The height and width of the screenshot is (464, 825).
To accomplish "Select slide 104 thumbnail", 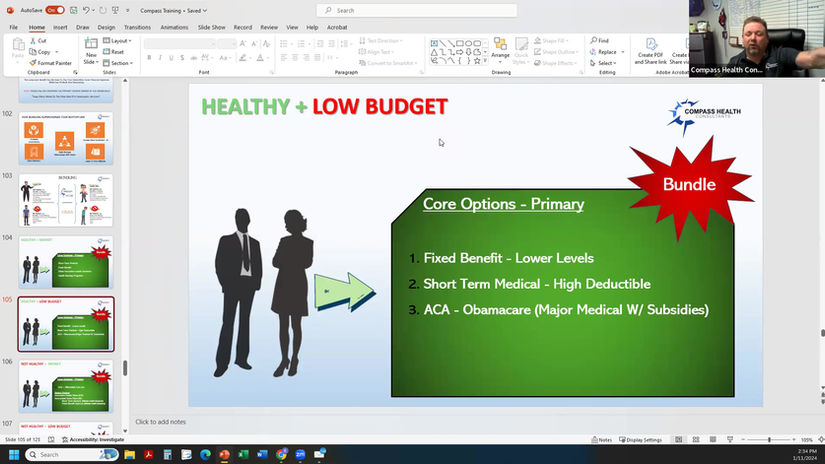I will [x=66, y=262].
